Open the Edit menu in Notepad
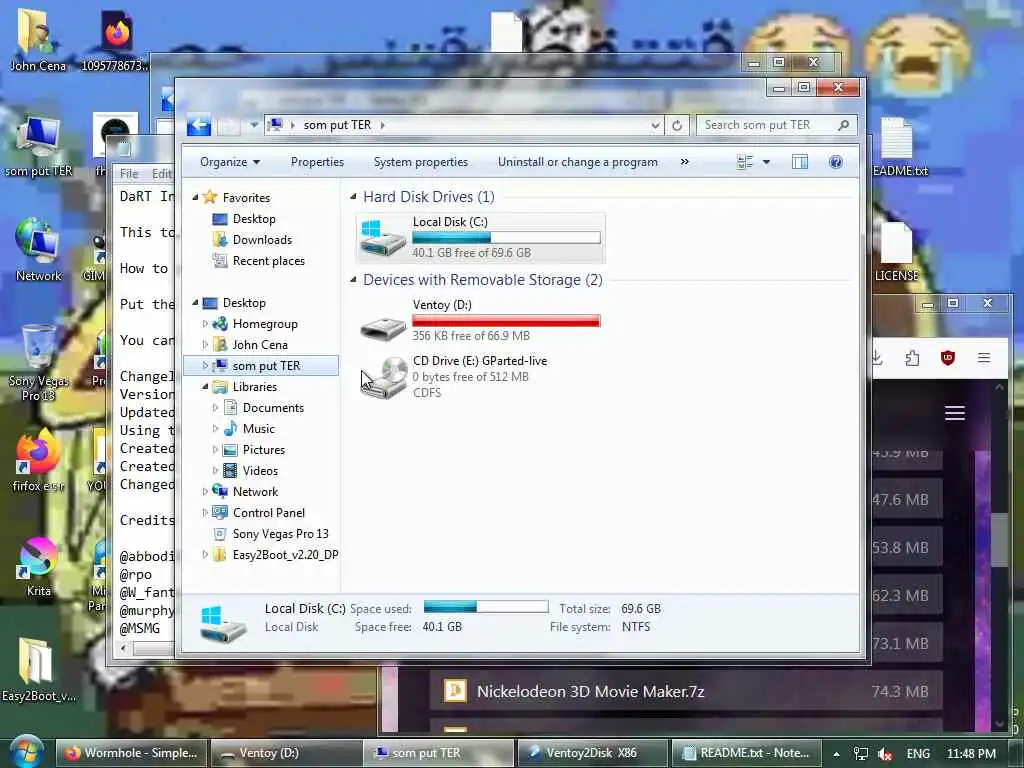 click(161, 174)
